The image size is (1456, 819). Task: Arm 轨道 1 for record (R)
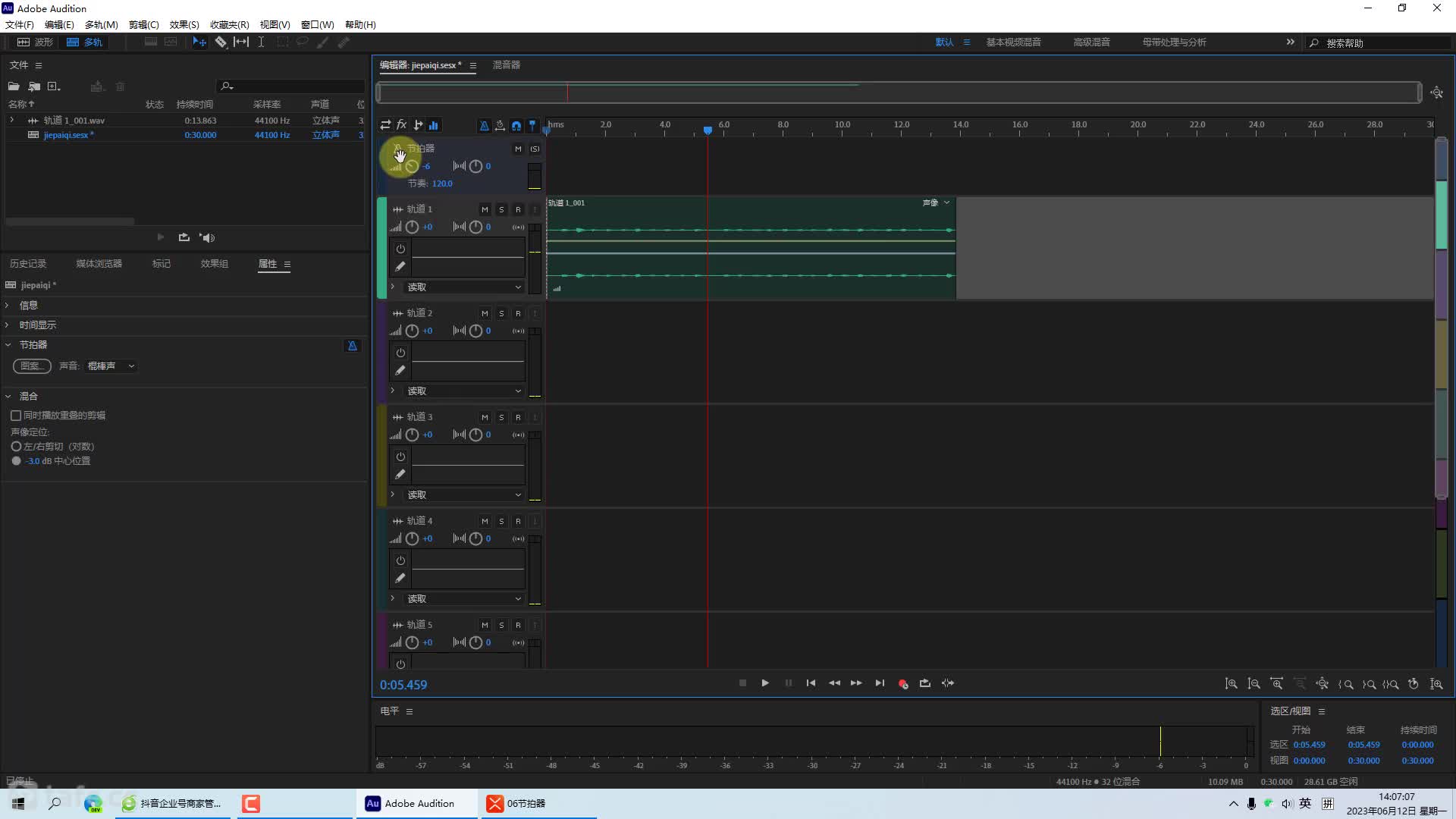518,209
